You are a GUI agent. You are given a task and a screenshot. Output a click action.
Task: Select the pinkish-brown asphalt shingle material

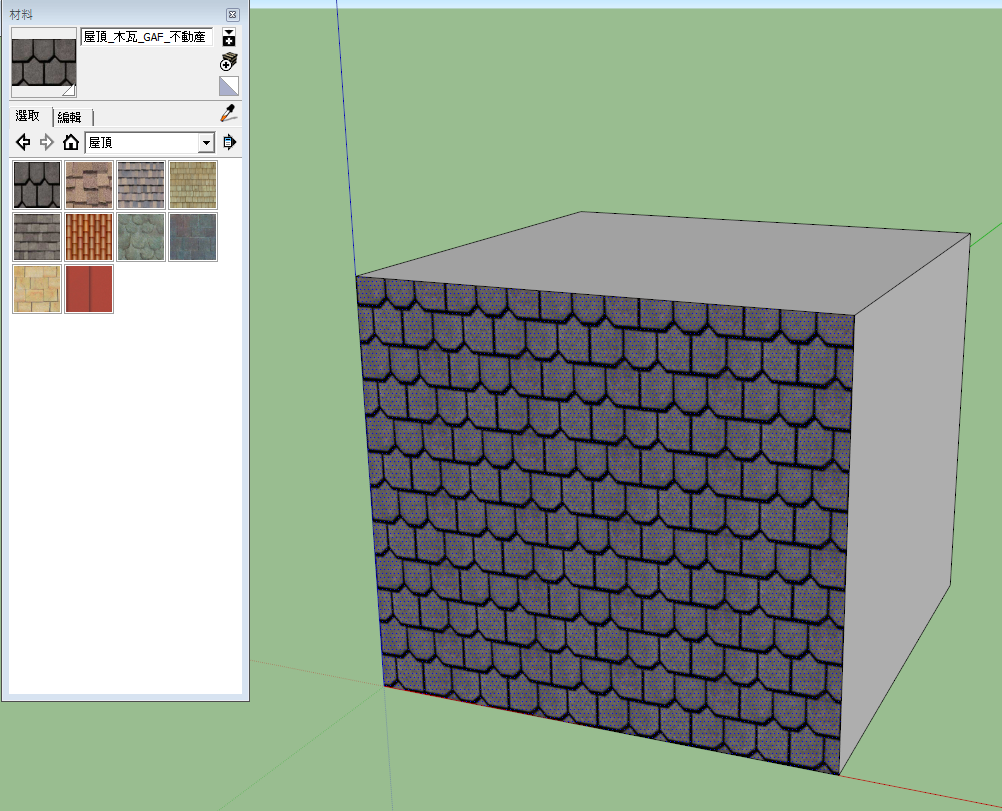pyautogui.click(x=89, y=185)
